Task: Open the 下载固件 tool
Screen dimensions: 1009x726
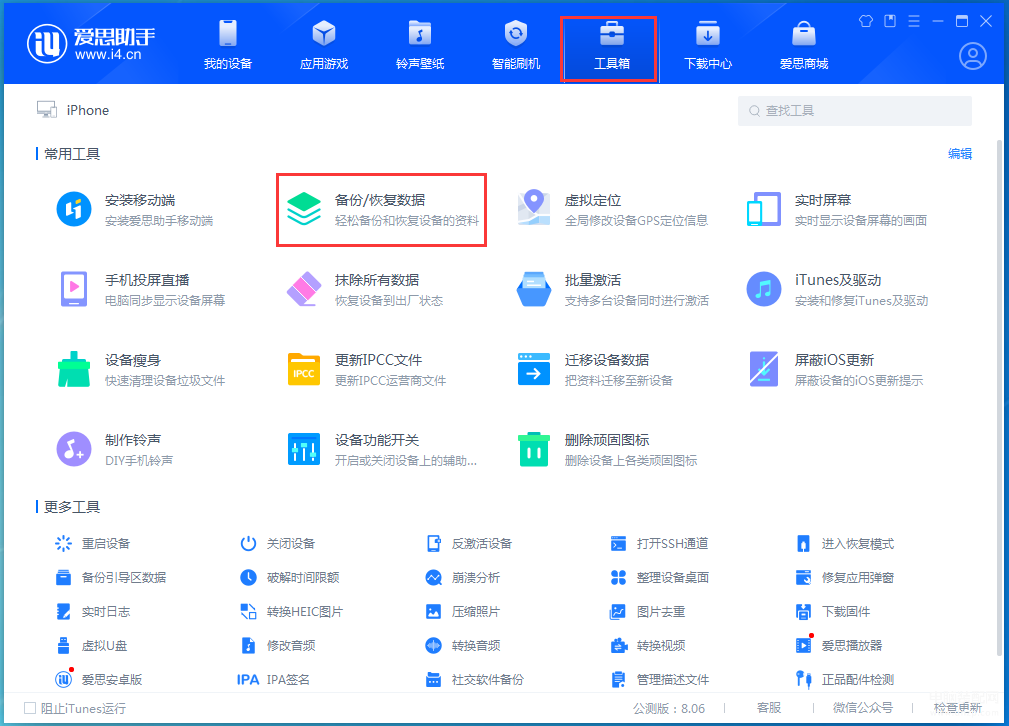Action: coord(833,612)
